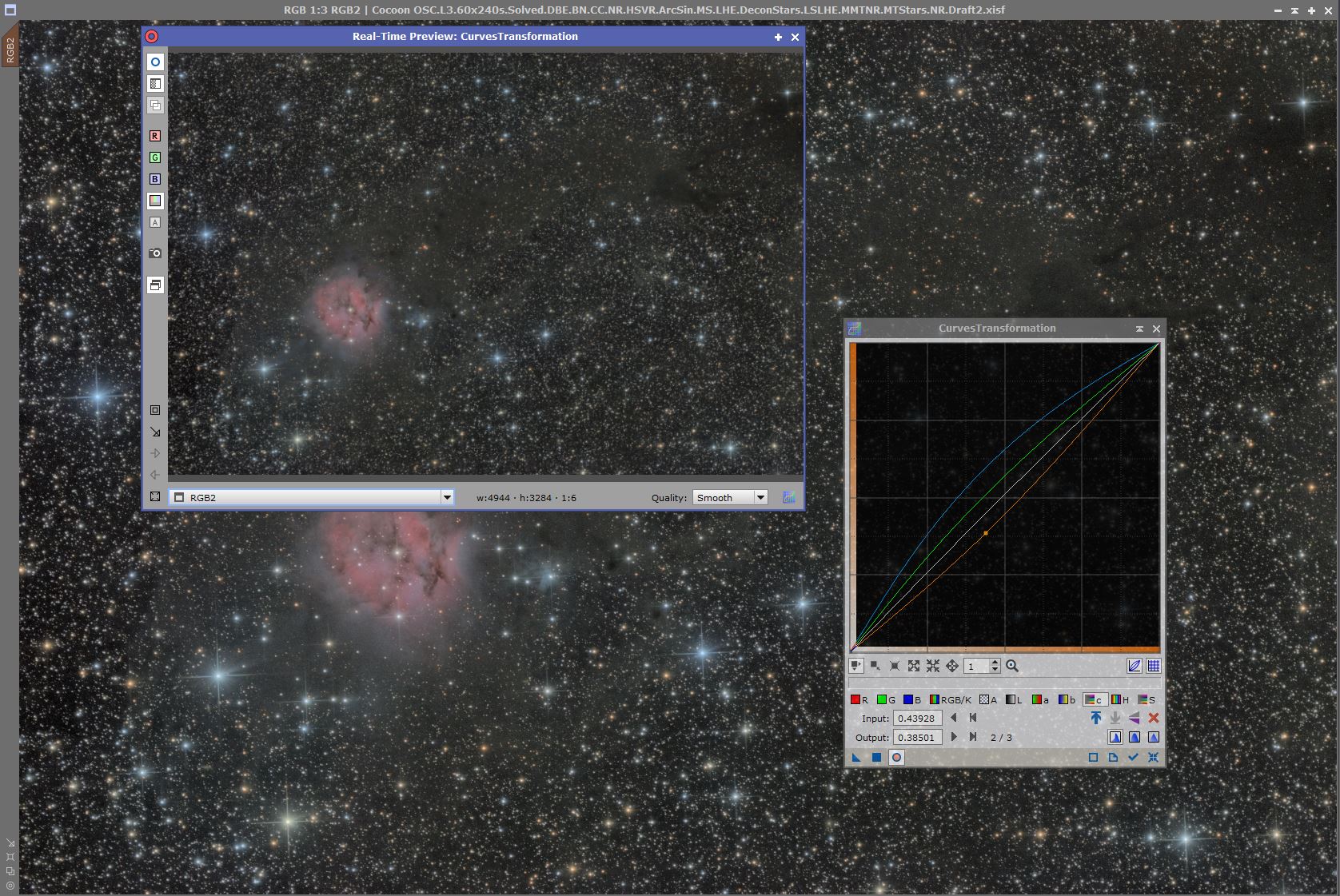1340x896 pixels.
Task: Click the red X reset curve icon
Action: 1153,718
